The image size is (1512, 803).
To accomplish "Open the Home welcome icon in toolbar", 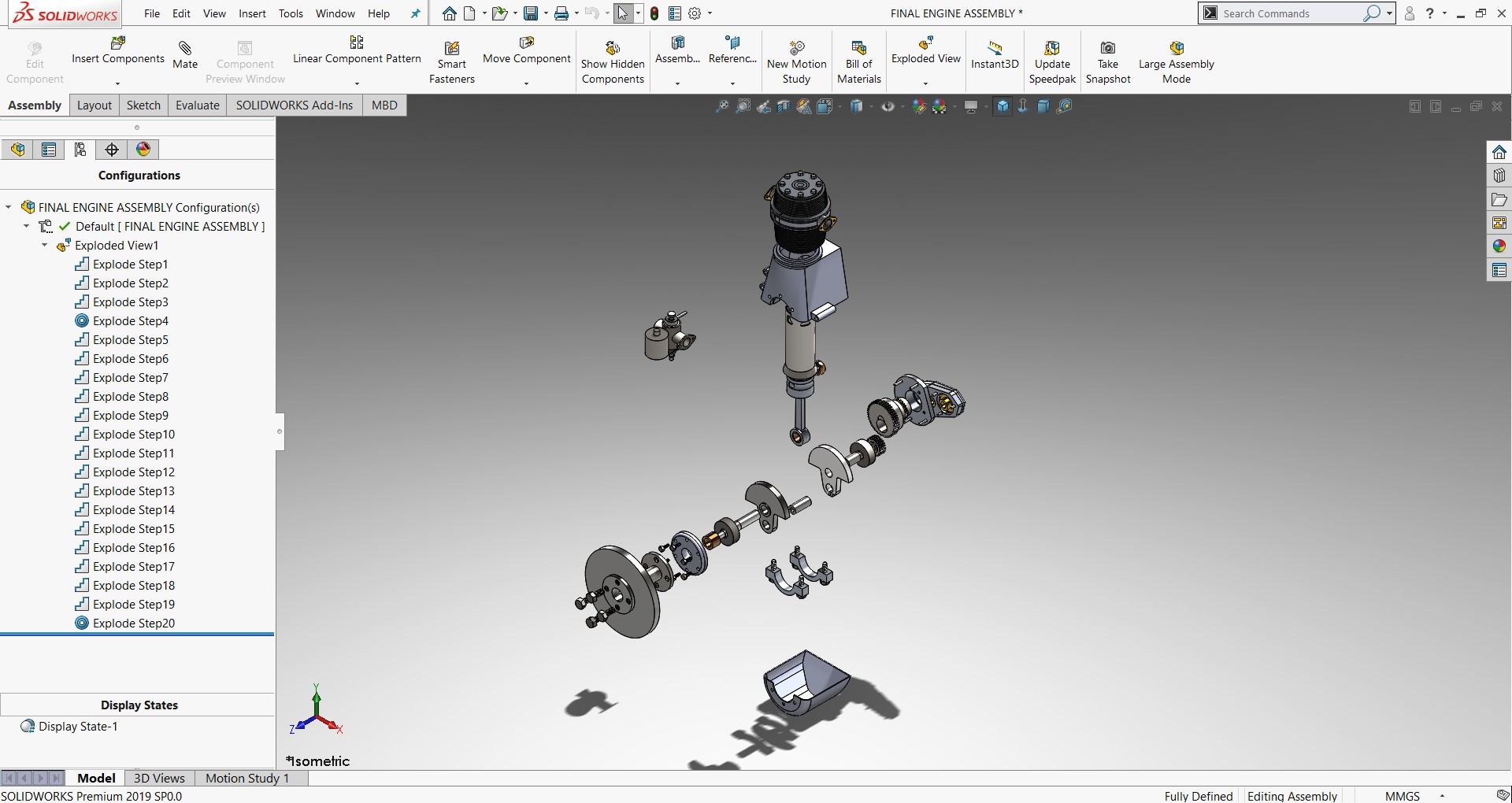I will coord(449,13).
